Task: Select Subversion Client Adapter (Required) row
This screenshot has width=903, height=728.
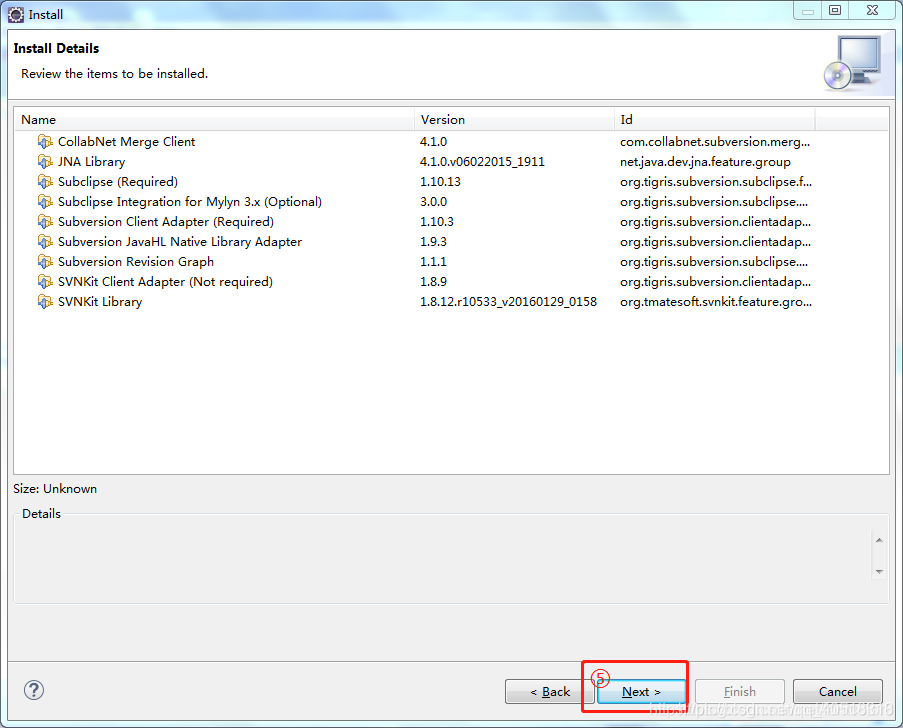Action: point(451,222)
